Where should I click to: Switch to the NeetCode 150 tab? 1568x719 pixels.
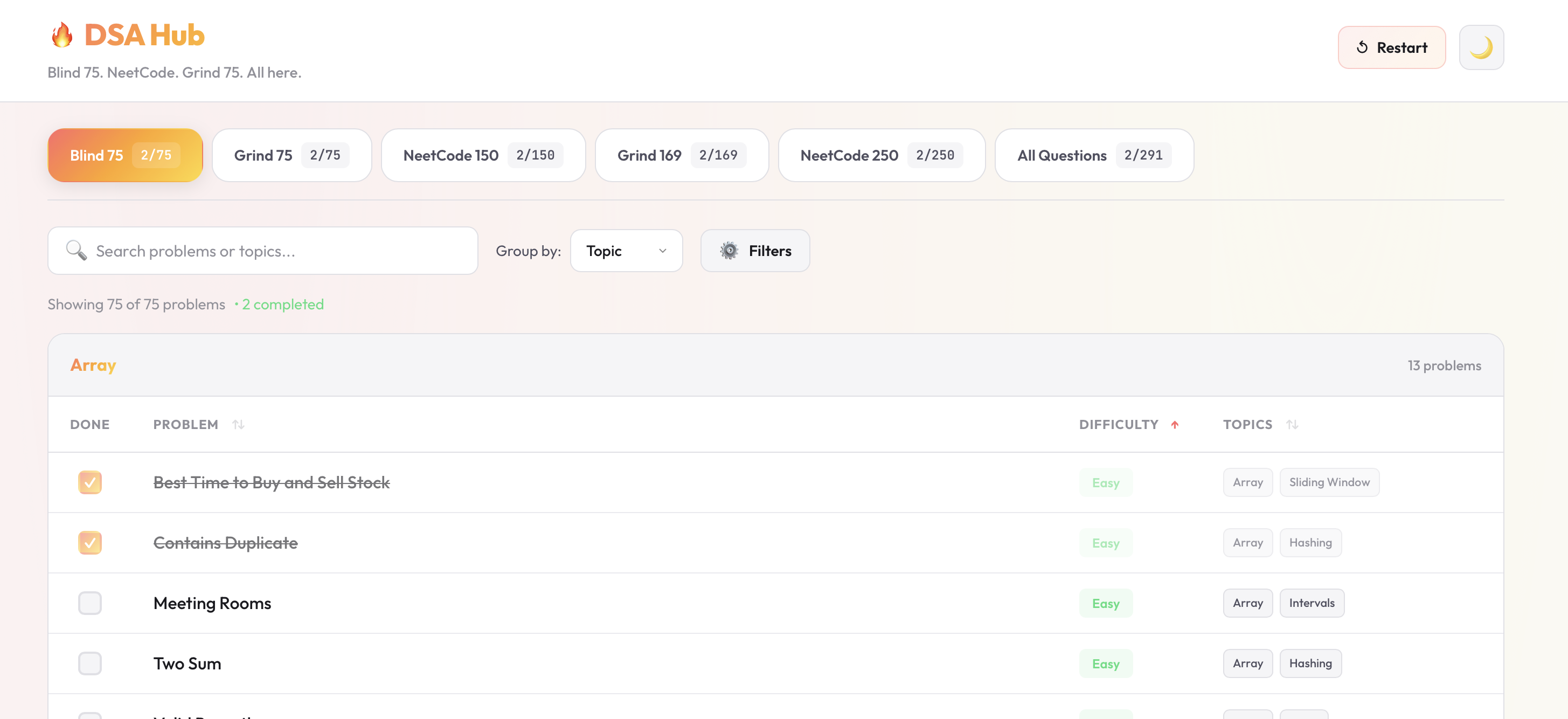(x=483, y=155)
